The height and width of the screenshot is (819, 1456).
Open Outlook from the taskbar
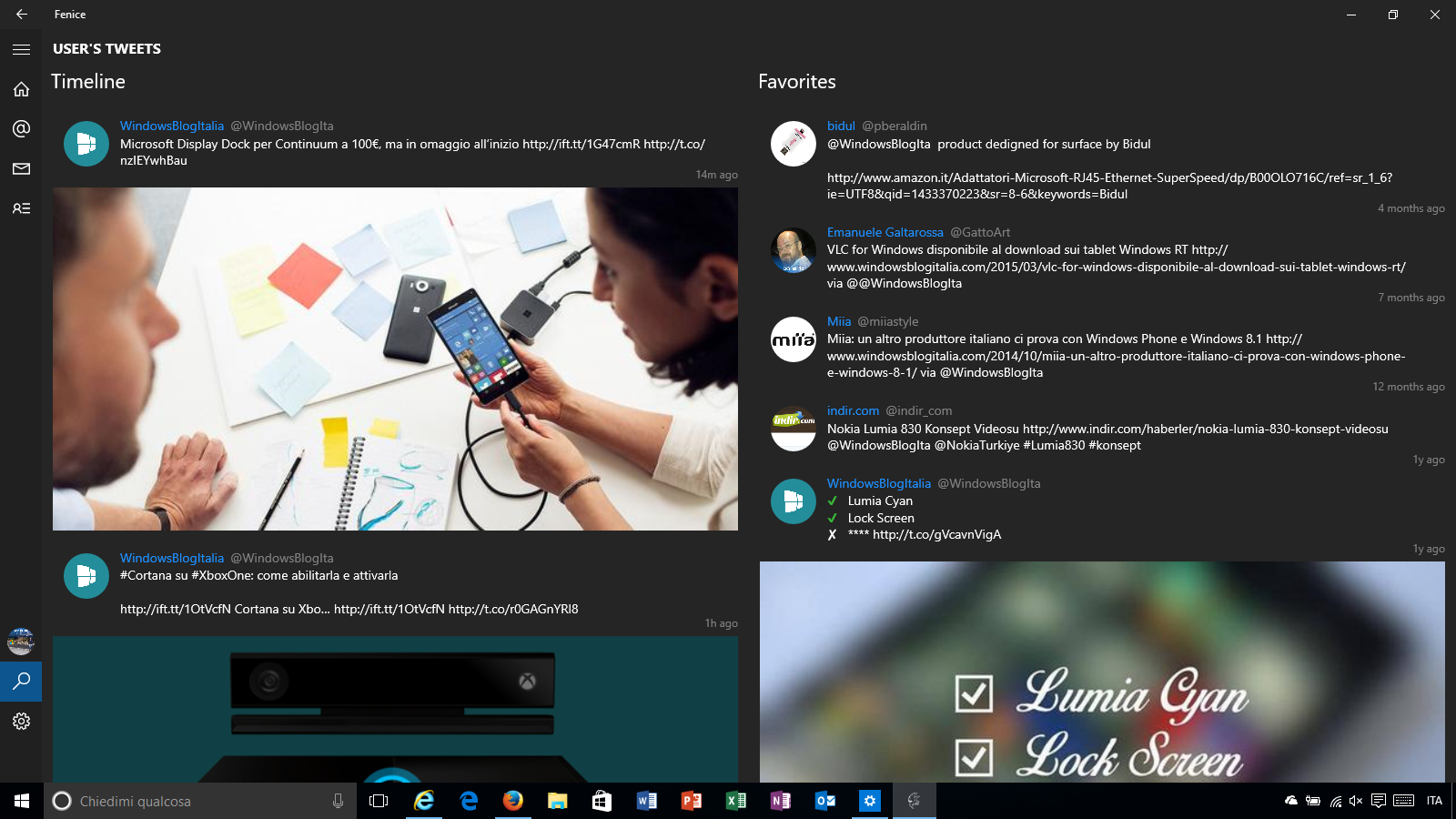click(x=824, y=801)
